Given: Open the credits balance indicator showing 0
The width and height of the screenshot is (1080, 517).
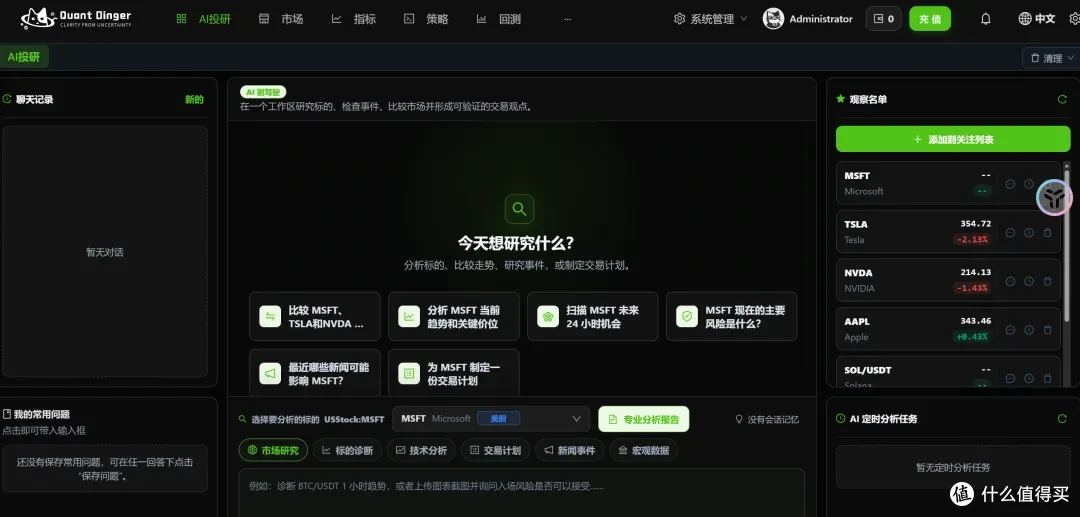Looking at the screenshot, I should [884, 19].
